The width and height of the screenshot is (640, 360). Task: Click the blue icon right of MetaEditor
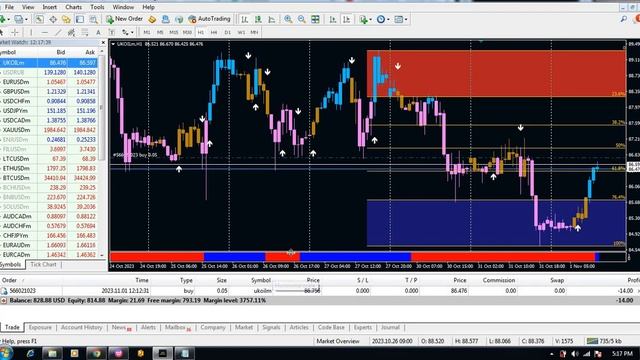pos(165,19)
